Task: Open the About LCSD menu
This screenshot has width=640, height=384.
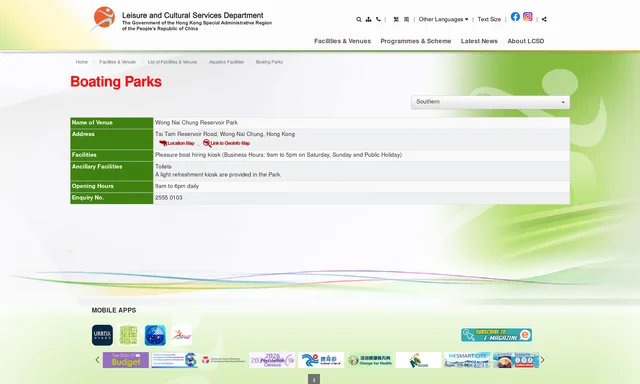Action: point(526,41)
